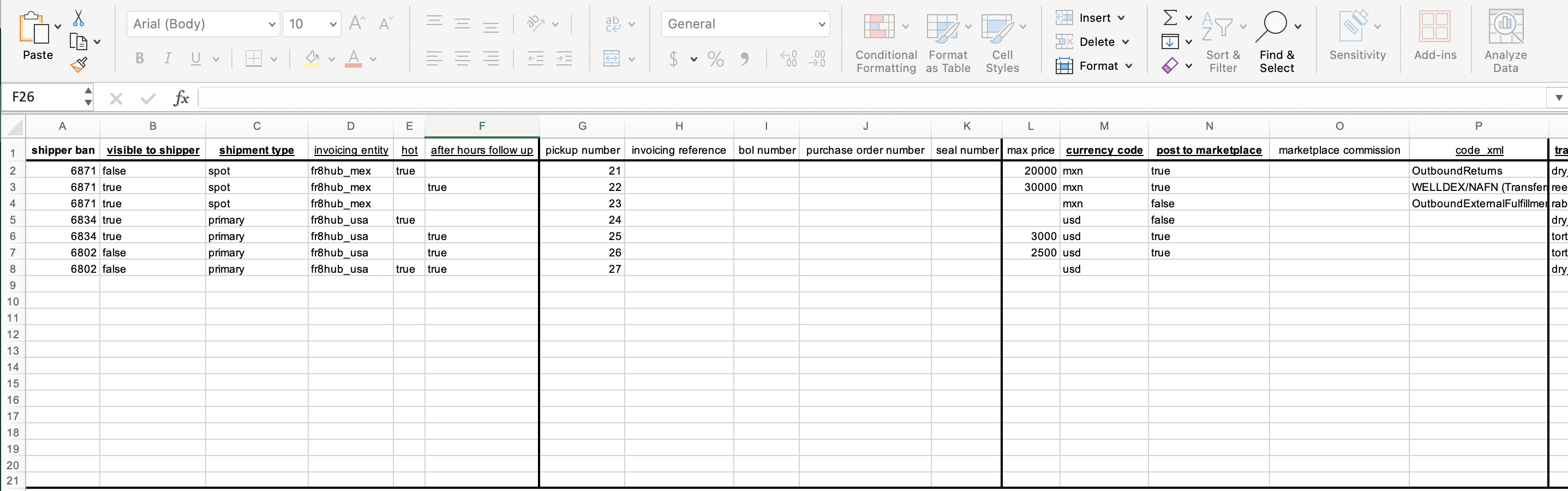This screenshot has width=1568, height=491.
Task: Toggle bold formatting
Action: click(x=139, y=58)
